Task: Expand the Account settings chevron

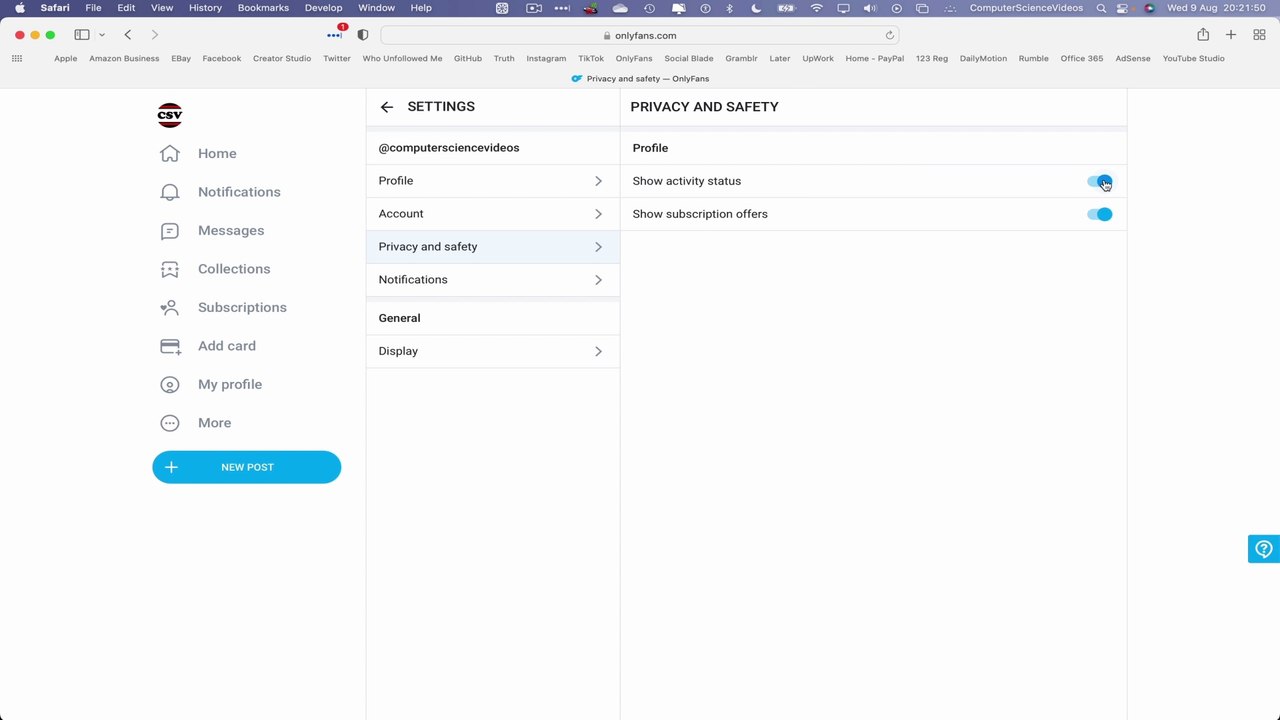Action: tap(598, 214)
